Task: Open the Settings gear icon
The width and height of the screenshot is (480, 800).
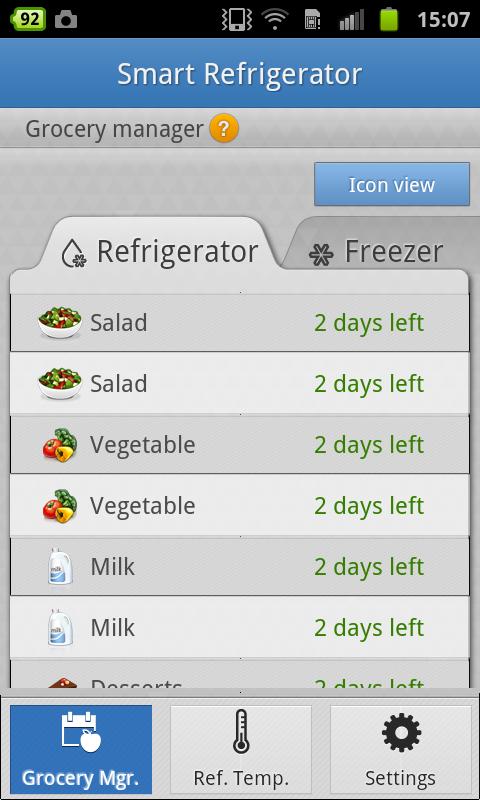Action: tap(401, 733)
